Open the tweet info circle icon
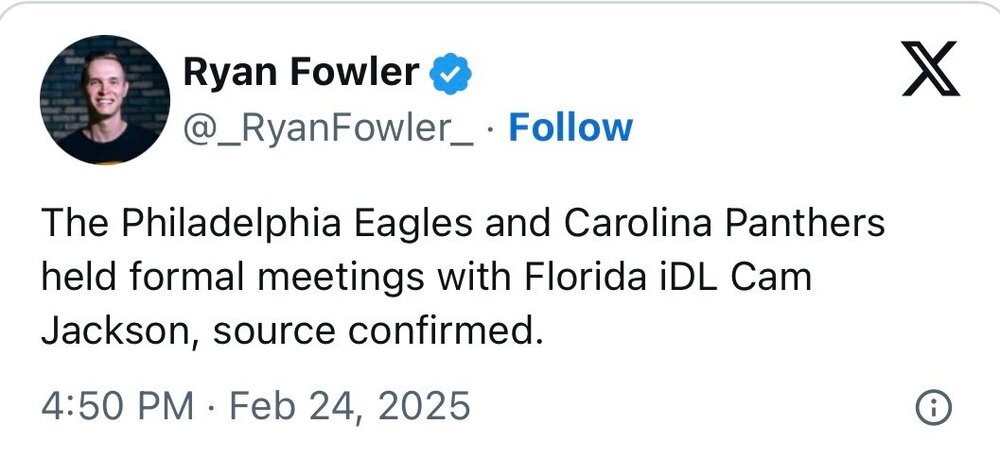This screenshot has height=458, width=1000. (x=933, y=407)
